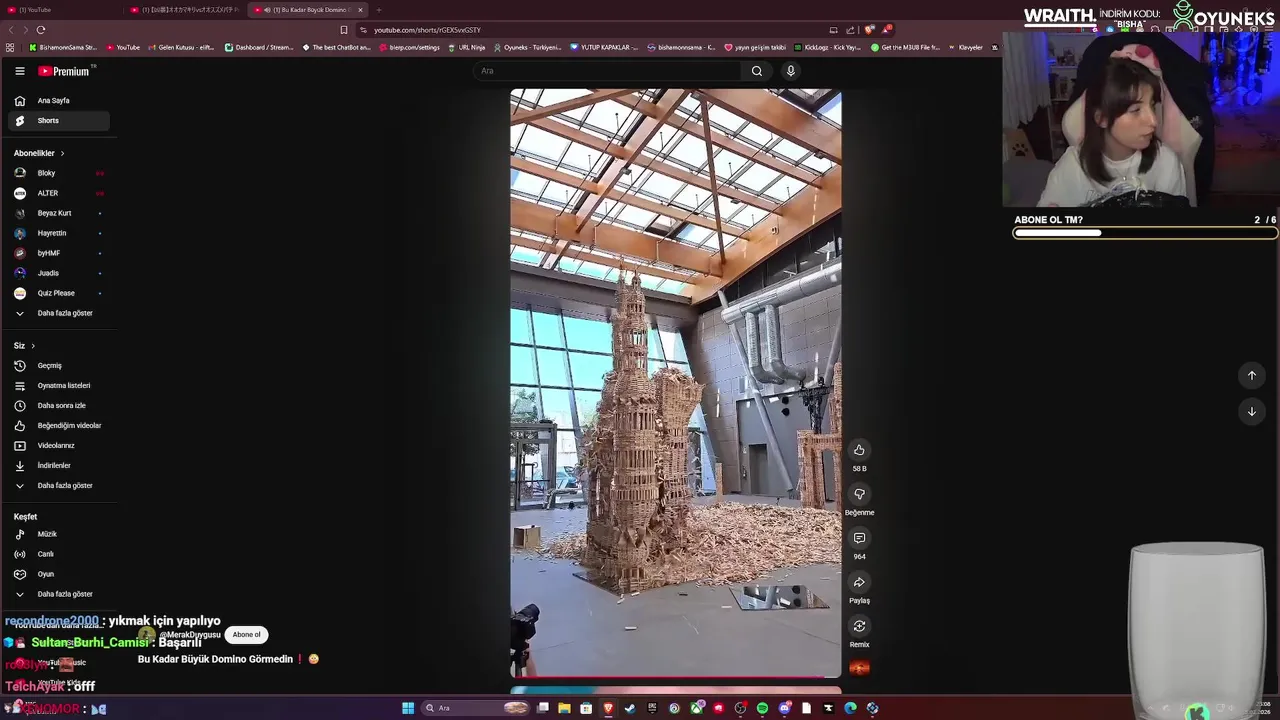Share the Short with Paylaş icon
Viewport: 1280px width, 720px height.
pos(859,582)
